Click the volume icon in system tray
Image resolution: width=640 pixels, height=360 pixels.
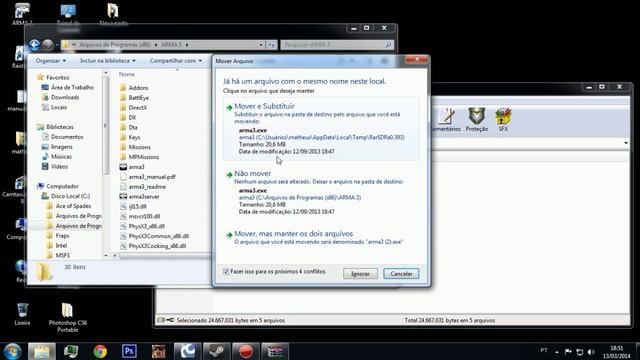[591, 351]
